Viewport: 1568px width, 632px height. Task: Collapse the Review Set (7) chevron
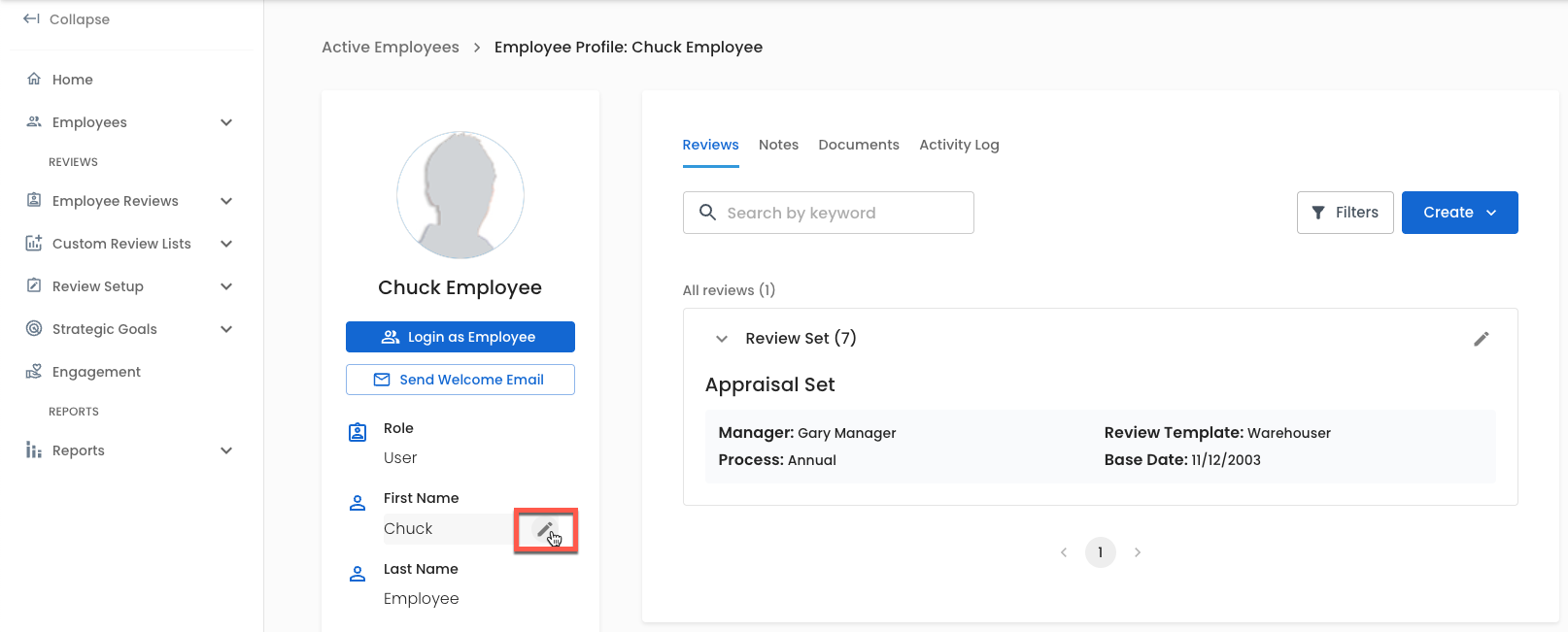pos(722,339)
